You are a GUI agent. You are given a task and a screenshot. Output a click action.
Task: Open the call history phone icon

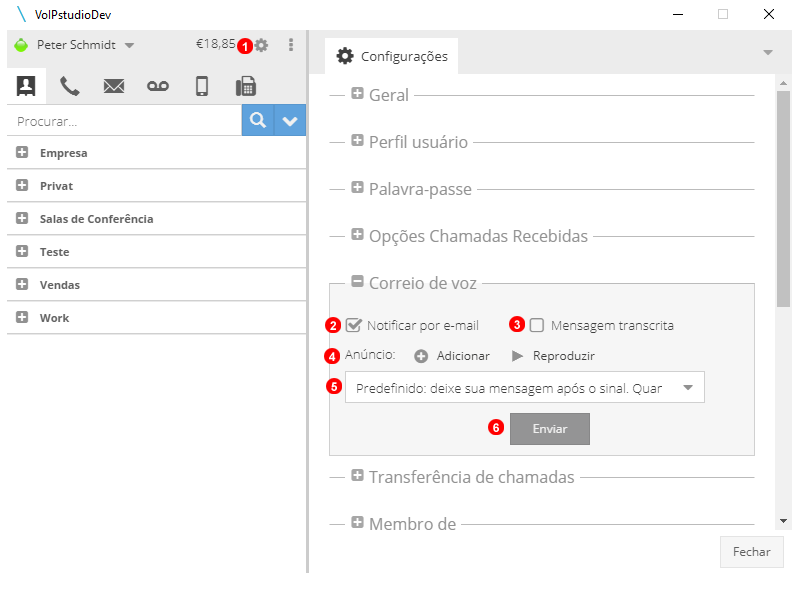coord(70,86)
